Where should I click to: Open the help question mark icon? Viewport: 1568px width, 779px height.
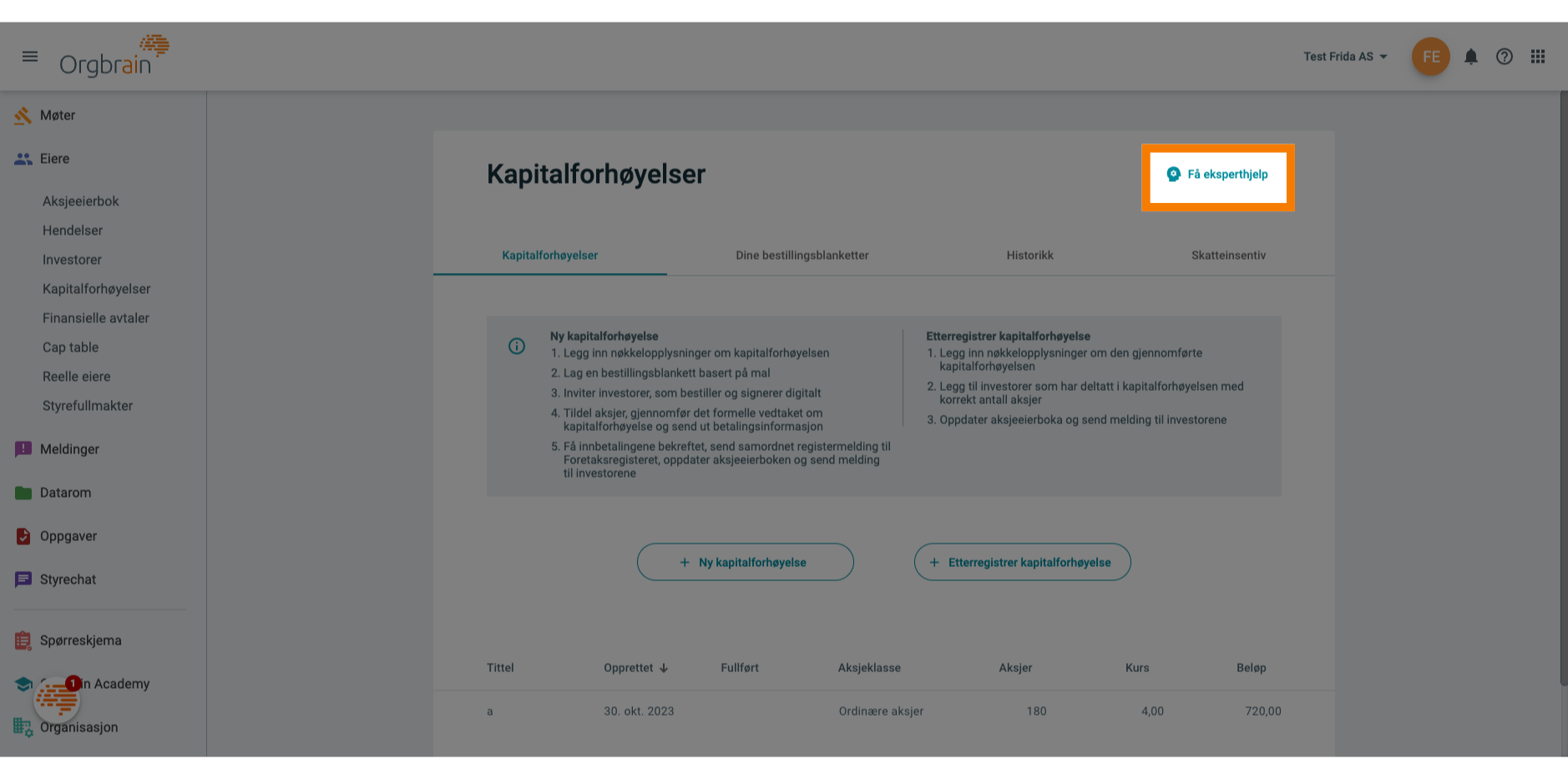pyautogui.click(x=1505, y=57)
